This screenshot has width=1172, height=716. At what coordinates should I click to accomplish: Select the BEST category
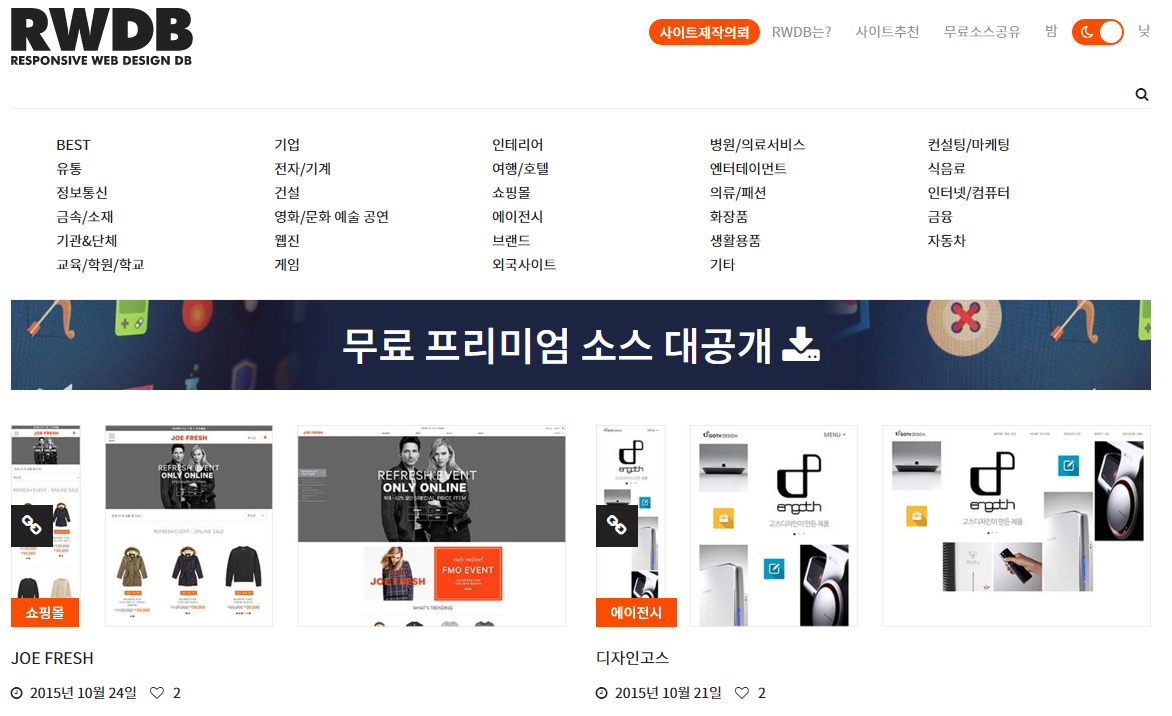[x=73, y=145]
